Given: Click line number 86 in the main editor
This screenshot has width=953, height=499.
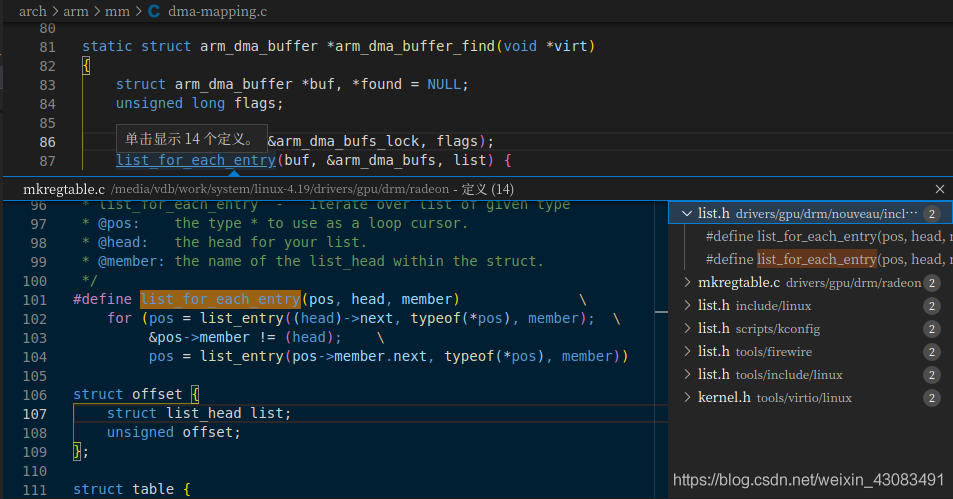Looking at the screenshot, I should 47,142.
